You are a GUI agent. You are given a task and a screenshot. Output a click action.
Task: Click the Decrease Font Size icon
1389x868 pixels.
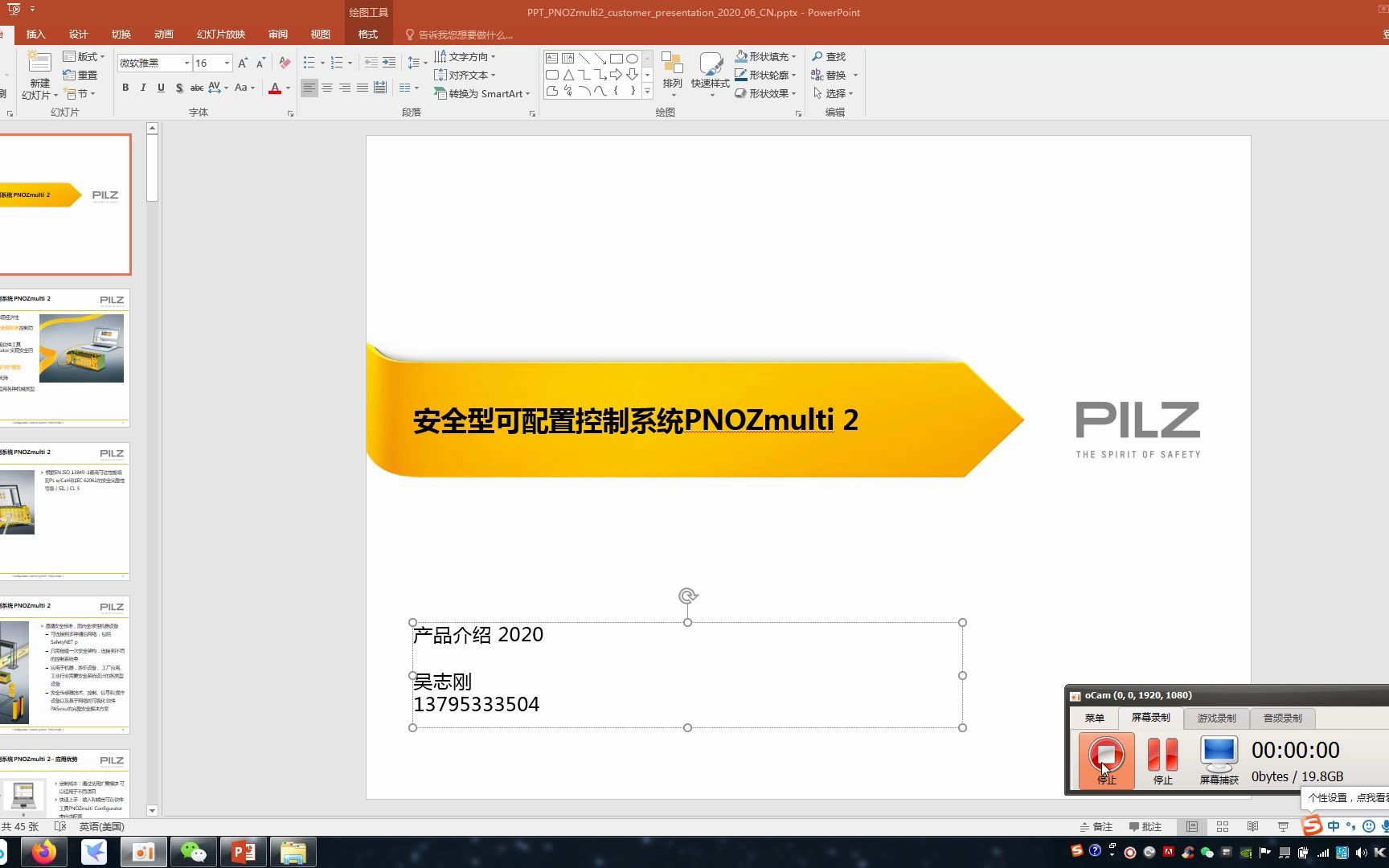point(260,63)
